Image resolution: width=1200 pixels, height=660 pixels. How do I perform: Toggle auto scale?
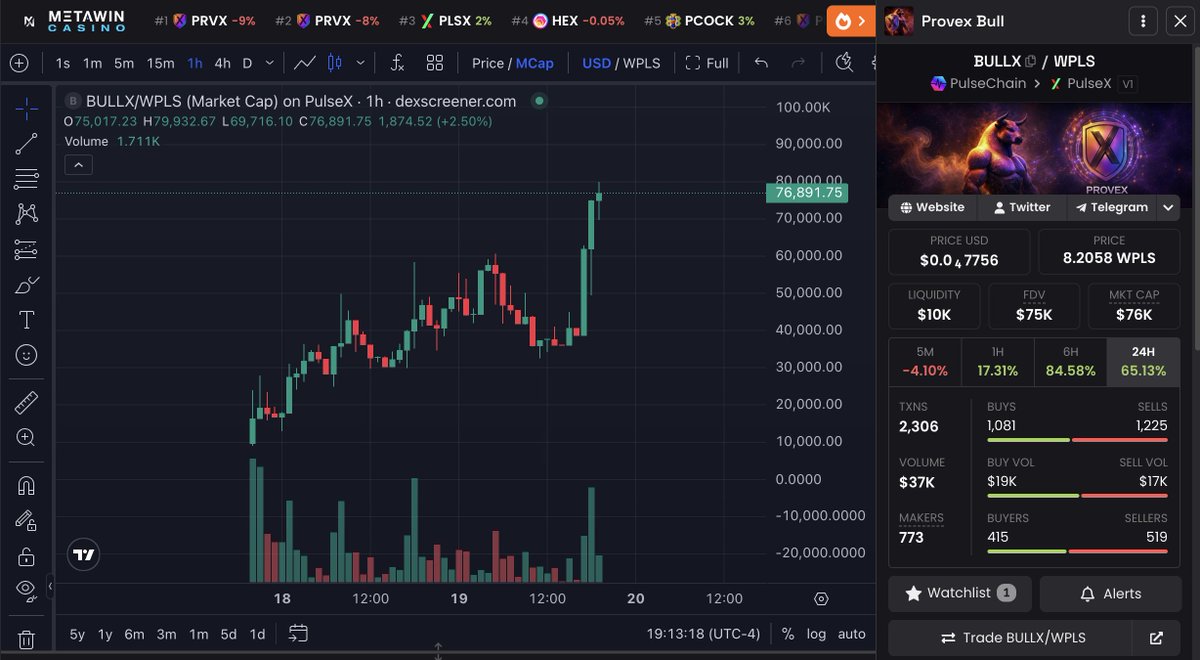point(852,634)
